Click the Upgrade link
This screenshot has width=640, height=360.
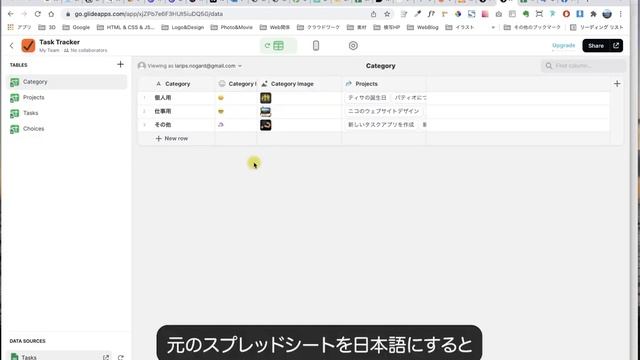click(x=563, y=45)
